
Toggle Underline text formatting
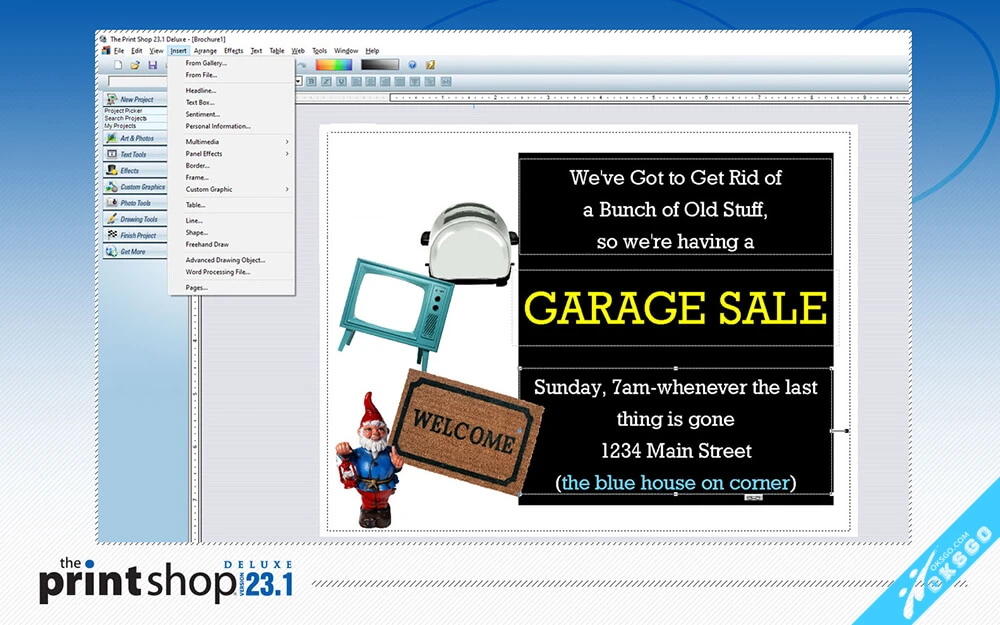point(341,81)
